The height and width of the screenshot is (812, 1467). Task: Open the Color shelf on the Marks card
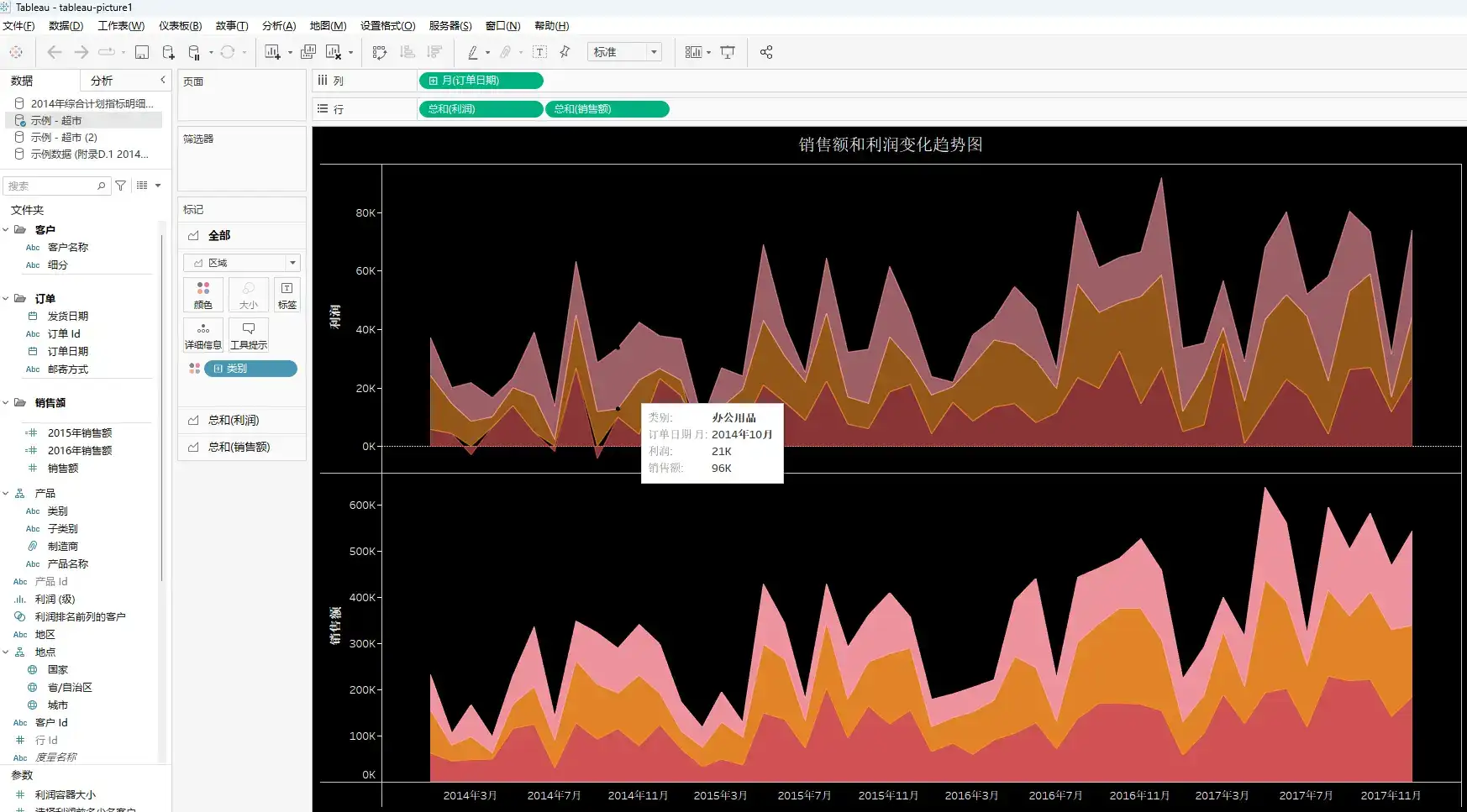(x=202, y=295)
